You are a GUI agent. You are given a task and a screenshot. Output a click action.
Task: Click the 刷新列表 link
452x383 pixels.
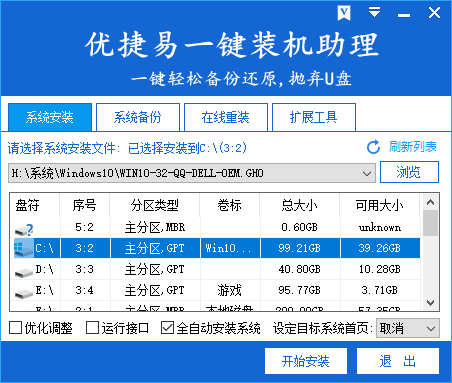(x=413, y=147)
